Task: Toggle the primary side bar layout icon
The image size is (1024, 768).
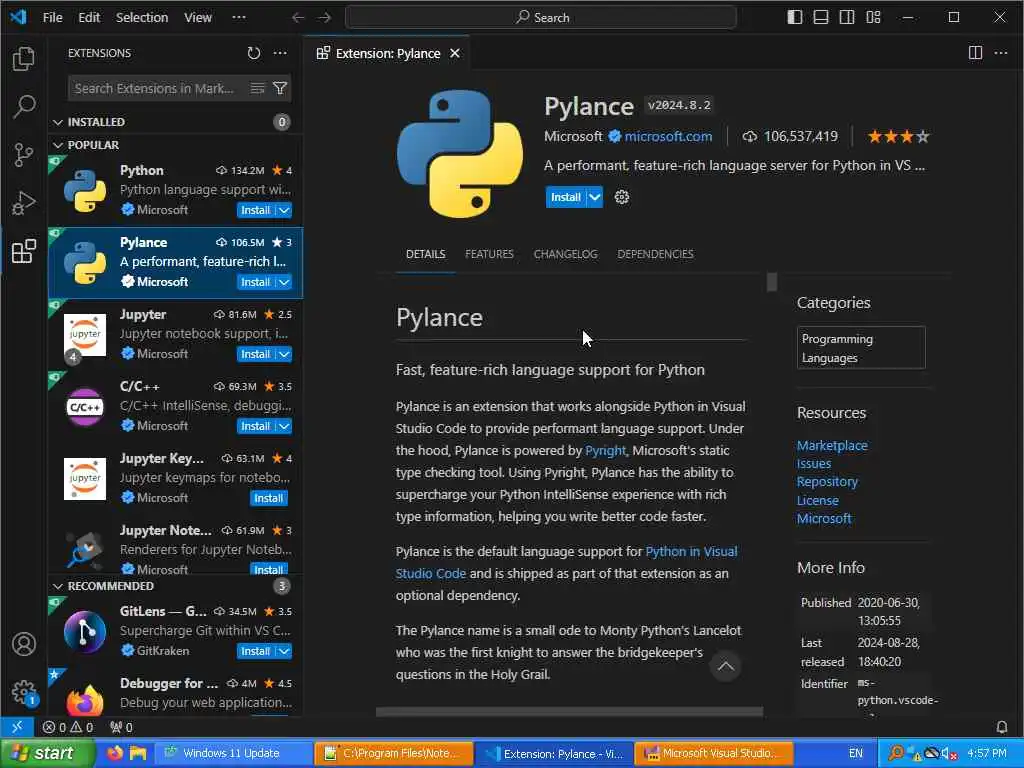Action: pyautogui.click(x=794, y=17)
